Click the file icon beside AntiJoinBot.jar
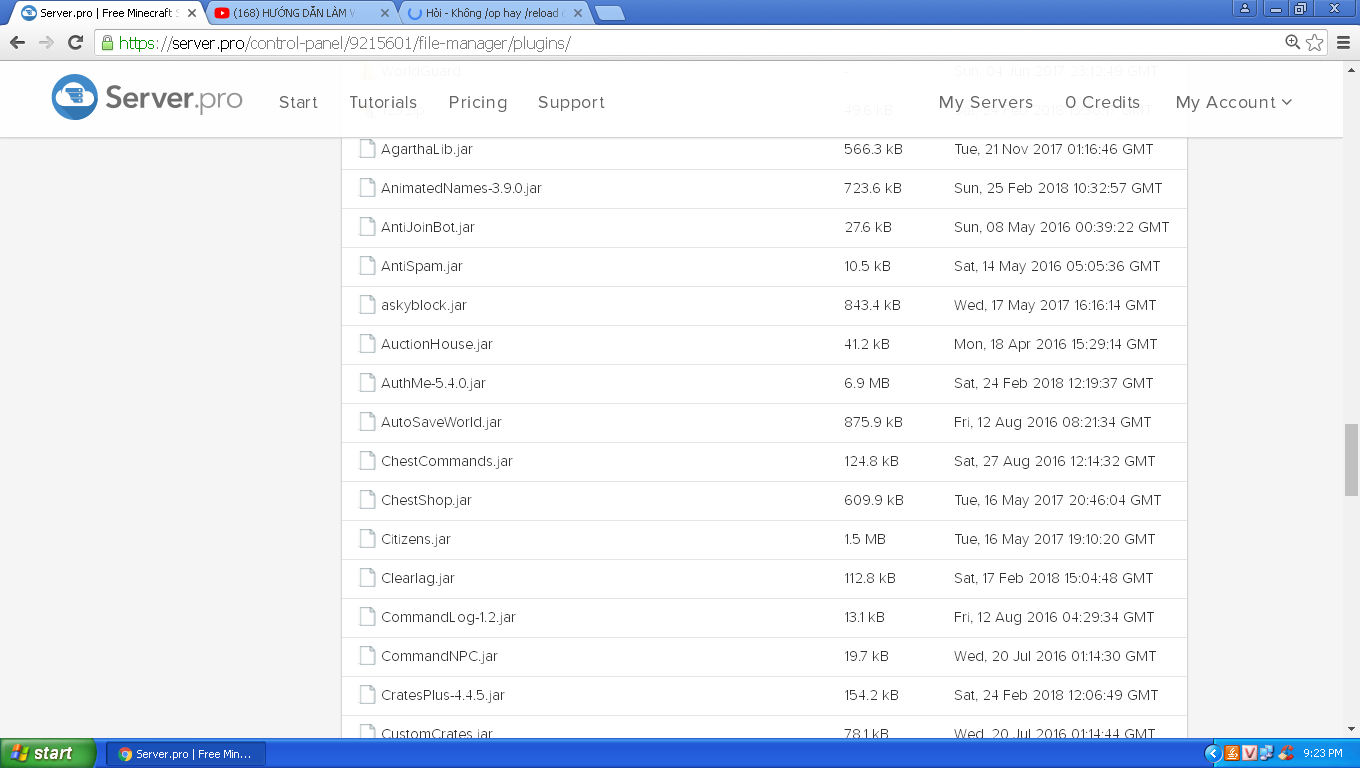The width and height of the screenshot is (1360, 768). coord(368,227)
